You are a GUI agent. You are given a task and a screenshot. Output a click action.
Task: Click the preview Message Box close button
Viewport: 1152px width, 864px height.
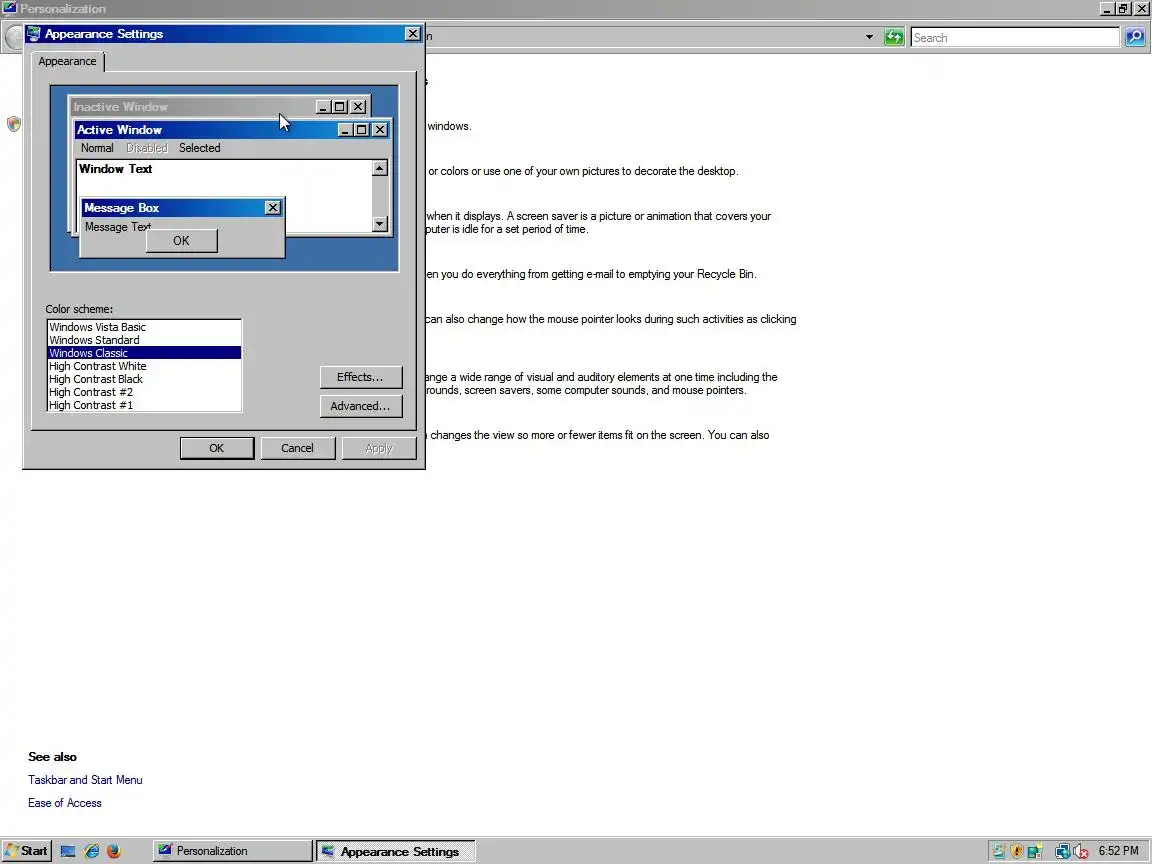coord(273,208)
